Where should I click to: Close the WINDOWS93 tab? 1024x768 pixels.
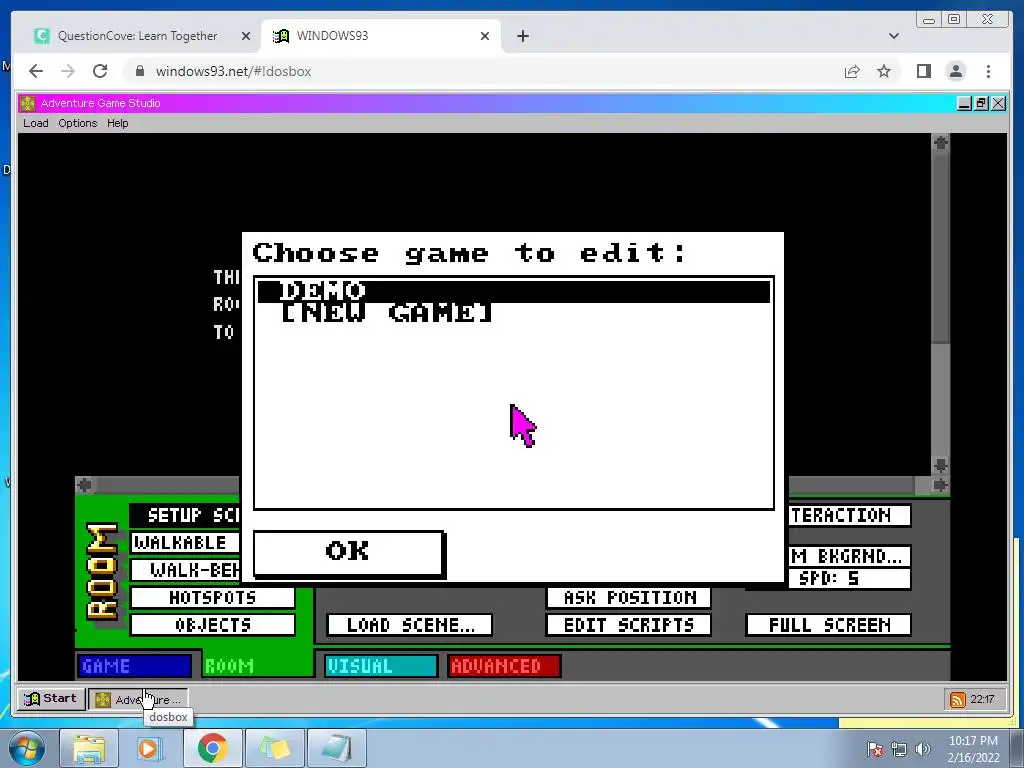click(485, 36)
